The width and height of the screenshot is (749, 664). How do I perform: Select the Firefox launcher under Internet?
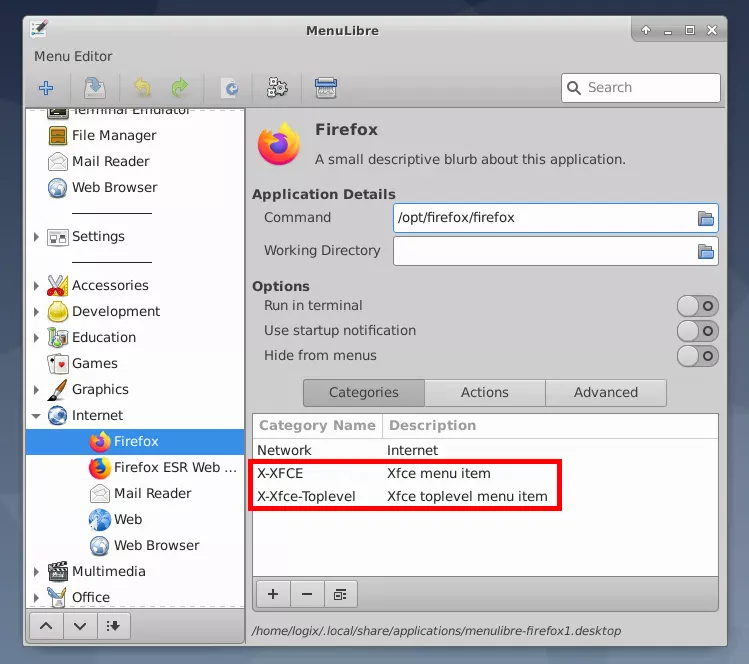135,441
